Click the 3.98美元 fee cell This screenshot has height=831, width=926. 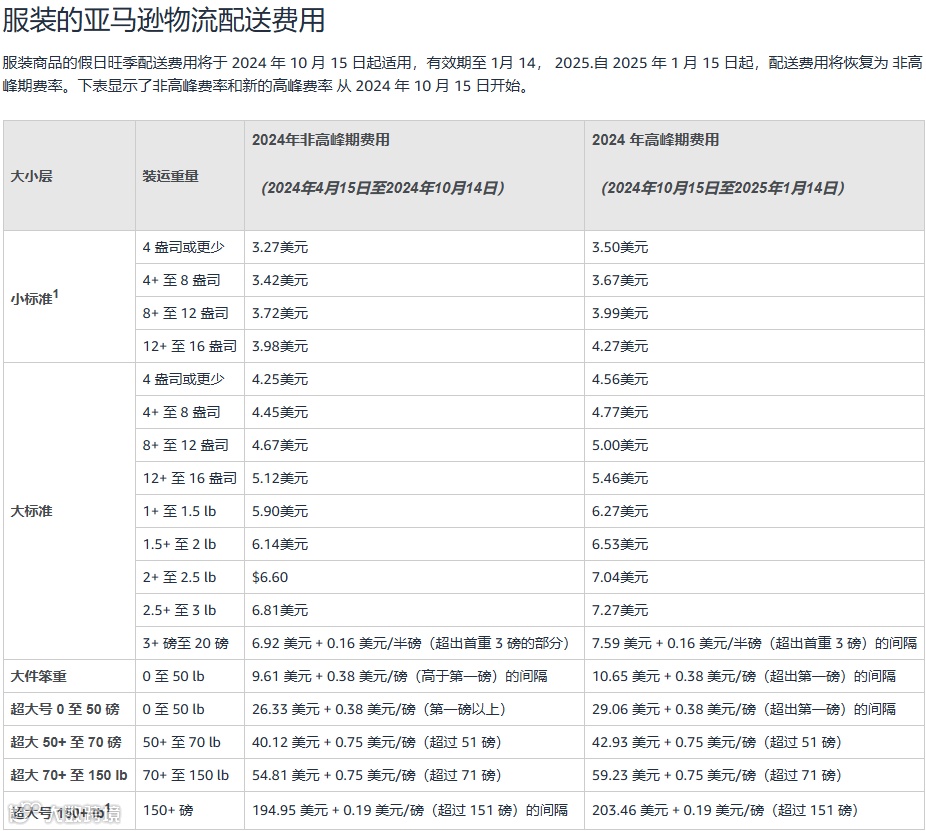[x=415, y=346]
